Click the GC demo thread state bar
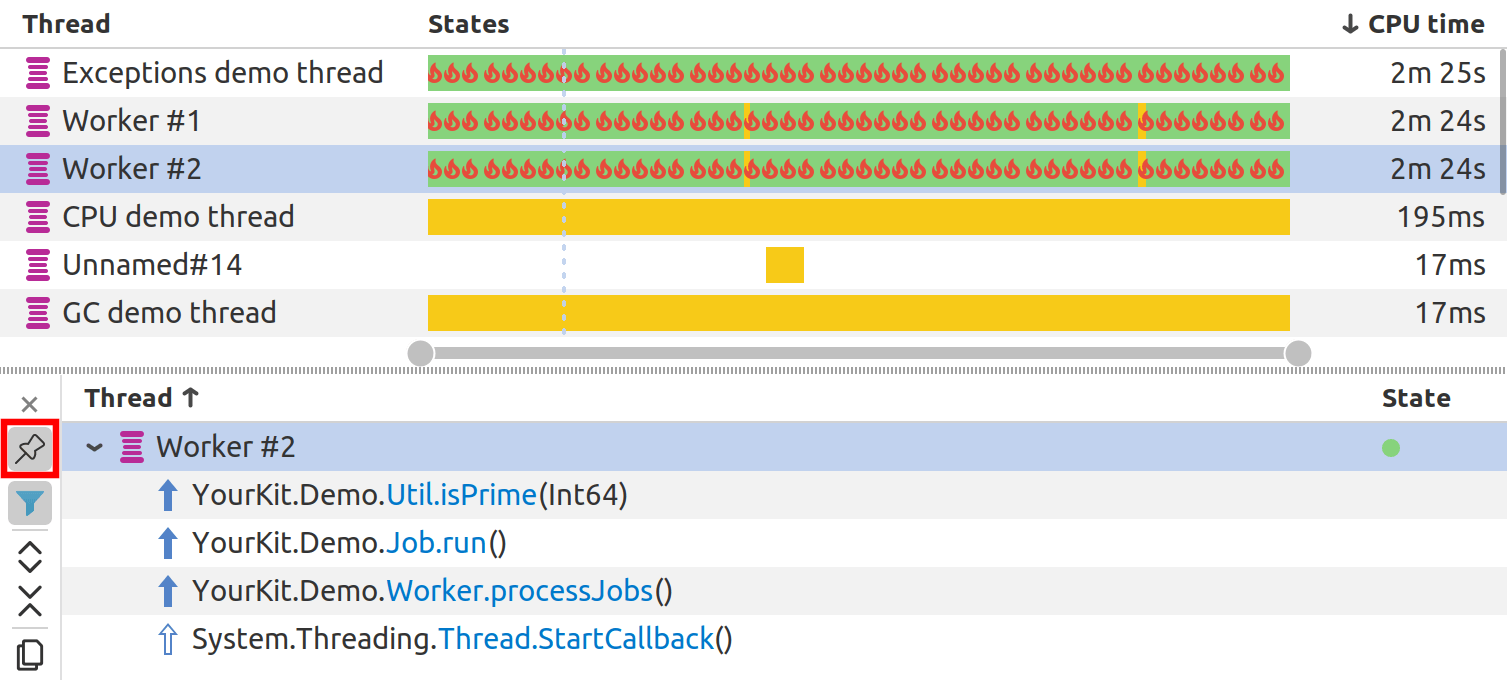1507x680 pixels. point(859,313)
